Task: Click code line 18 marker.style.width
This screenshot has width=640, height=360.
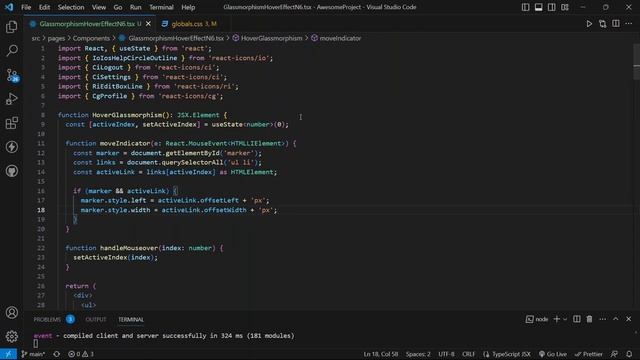Action: pyautogui.click(x=179, y=210)
